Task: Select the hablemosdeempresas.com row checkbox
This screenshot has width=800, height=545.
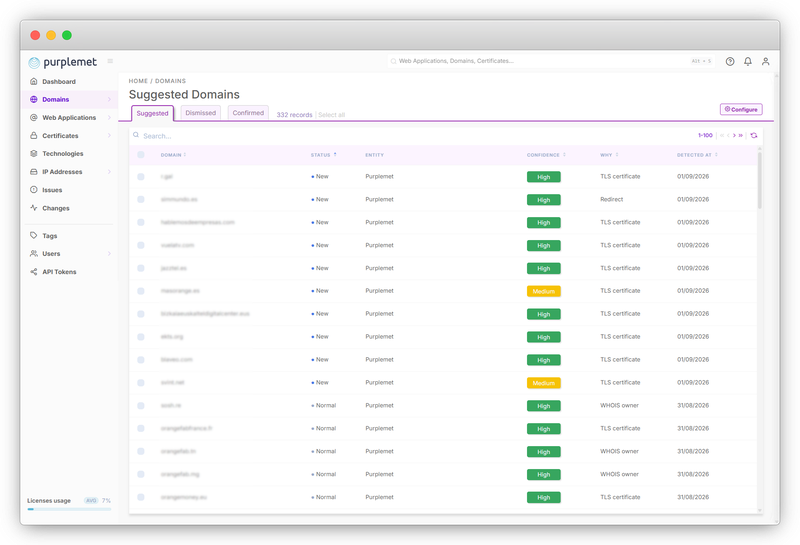Action: pyautogui.click(x=141, y=222)
